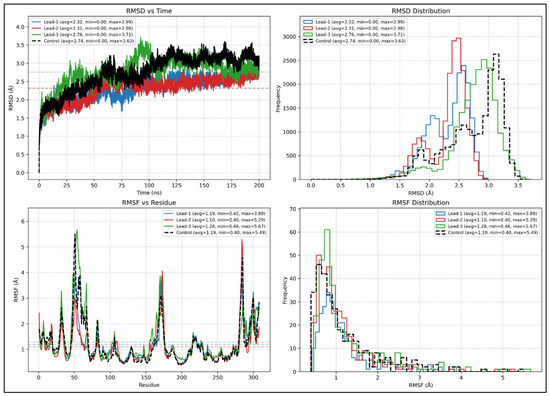Click Lead-3 legend entry in RMSF Distribution plot
Image resolution: width=550 pixels, height=396 pixels.
pos(487,226)
